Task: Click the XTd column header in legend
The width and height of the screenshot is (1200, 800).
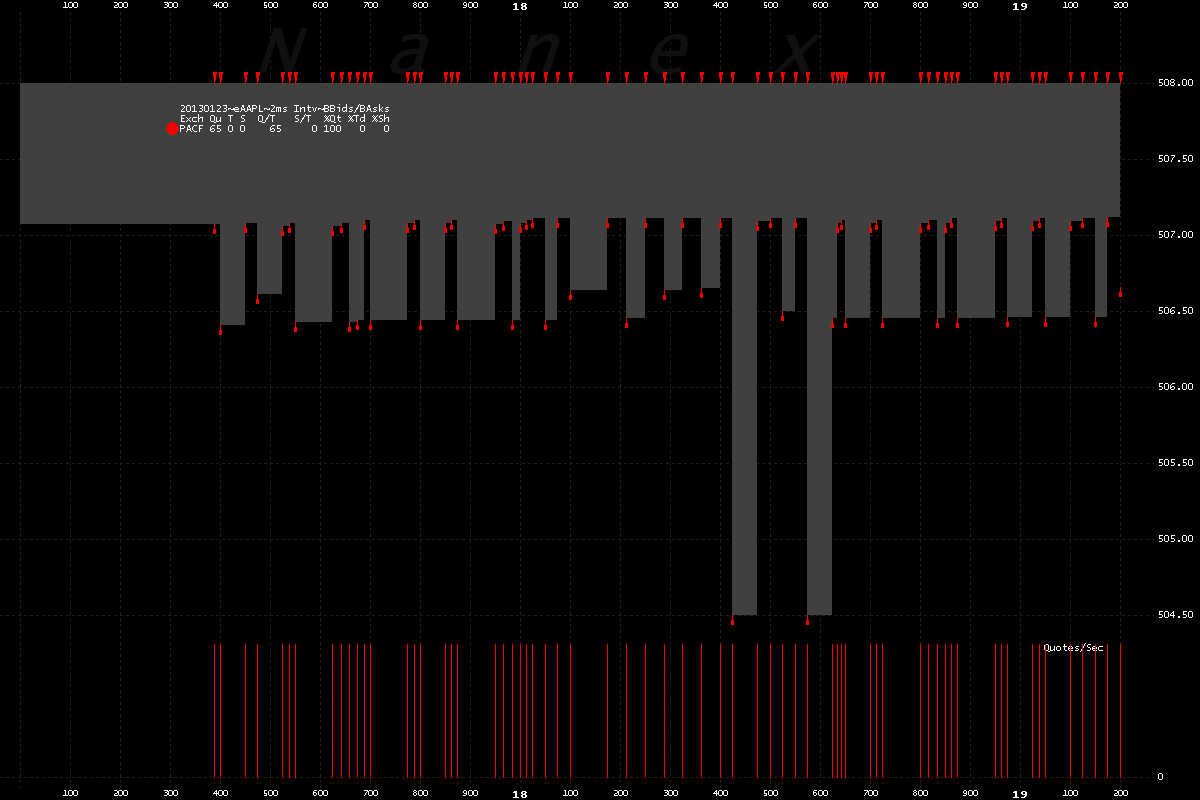Action: coord(357,118)
